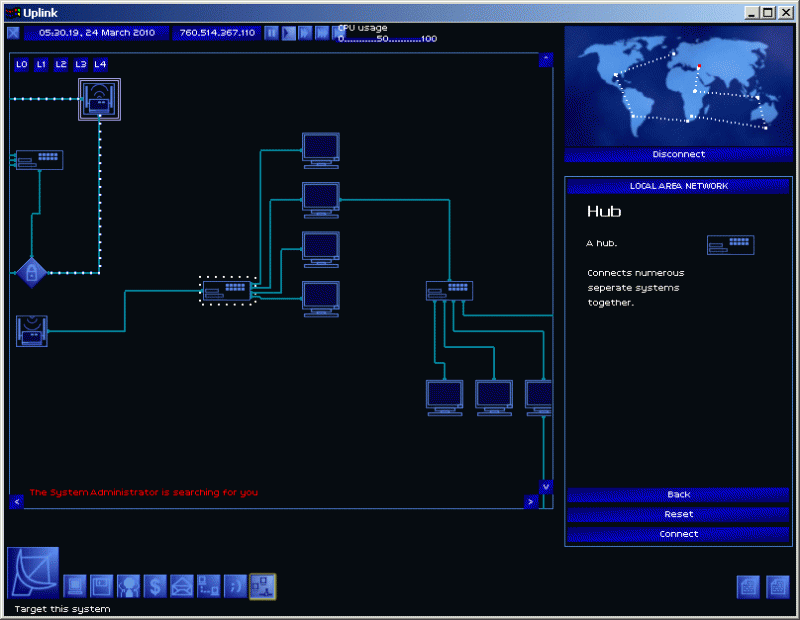Click the hub image in the info panel
The width and height of the screenshot is (800, 620).
(731, 245)
